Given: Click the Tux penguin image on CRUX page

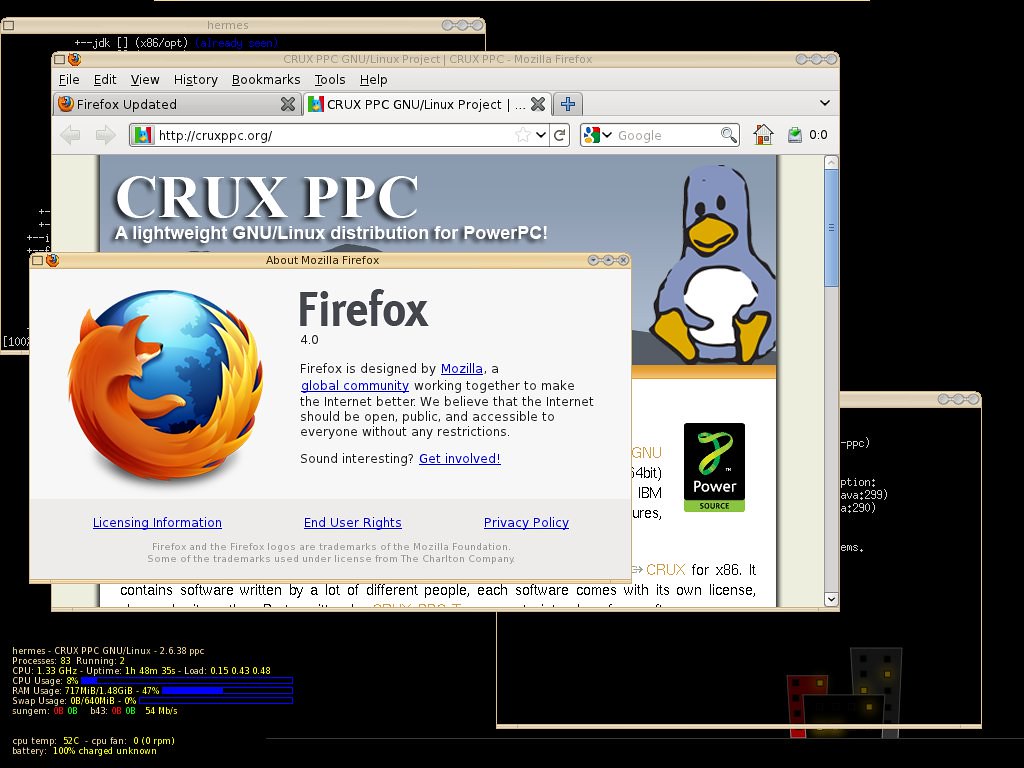Looking at the screenshot, I should pos(714,263).
